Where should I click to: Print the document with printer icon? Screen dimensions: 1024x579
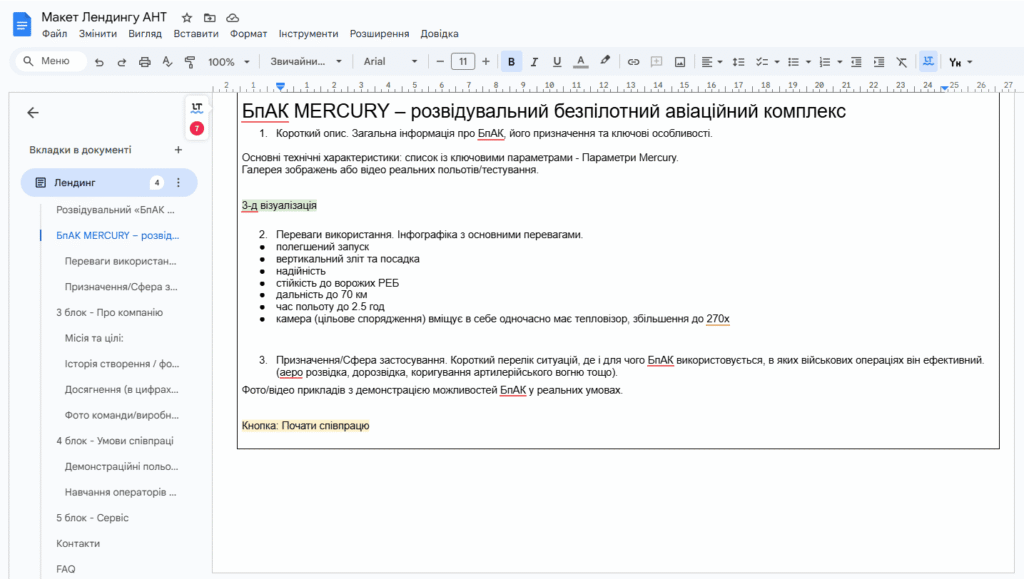coord(144,62)
